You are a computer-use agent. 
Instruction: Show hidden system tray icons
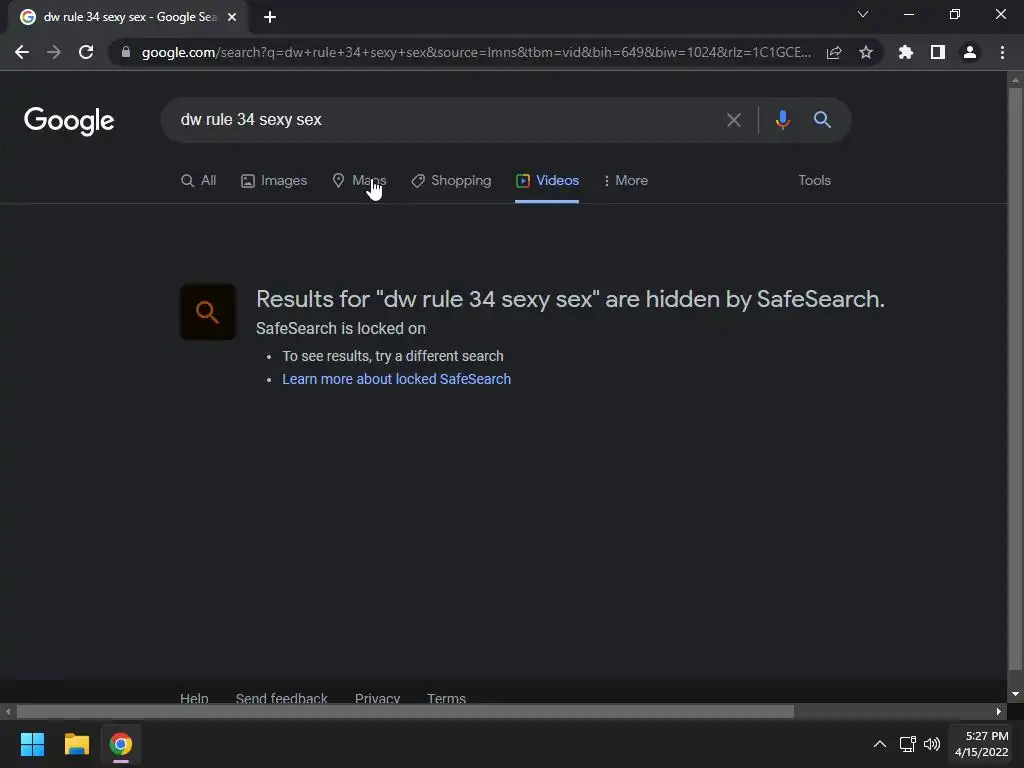pyautogui.click(x=880, y=744)
